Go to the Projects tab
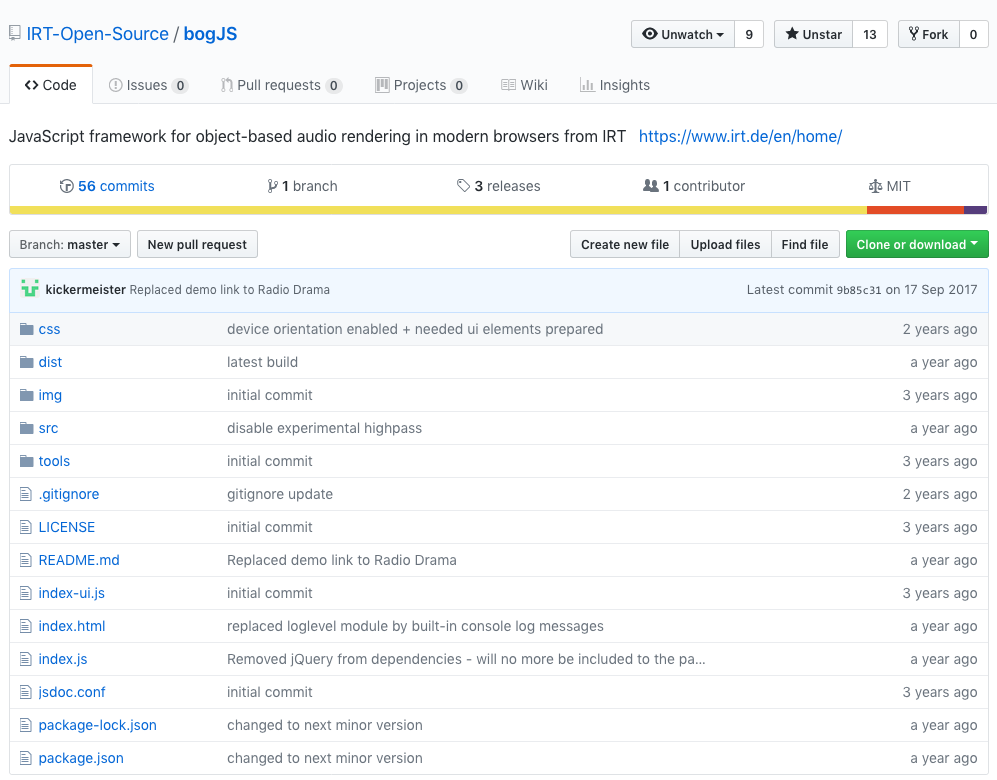Screen dimensions: 997x780 point(421,85)
